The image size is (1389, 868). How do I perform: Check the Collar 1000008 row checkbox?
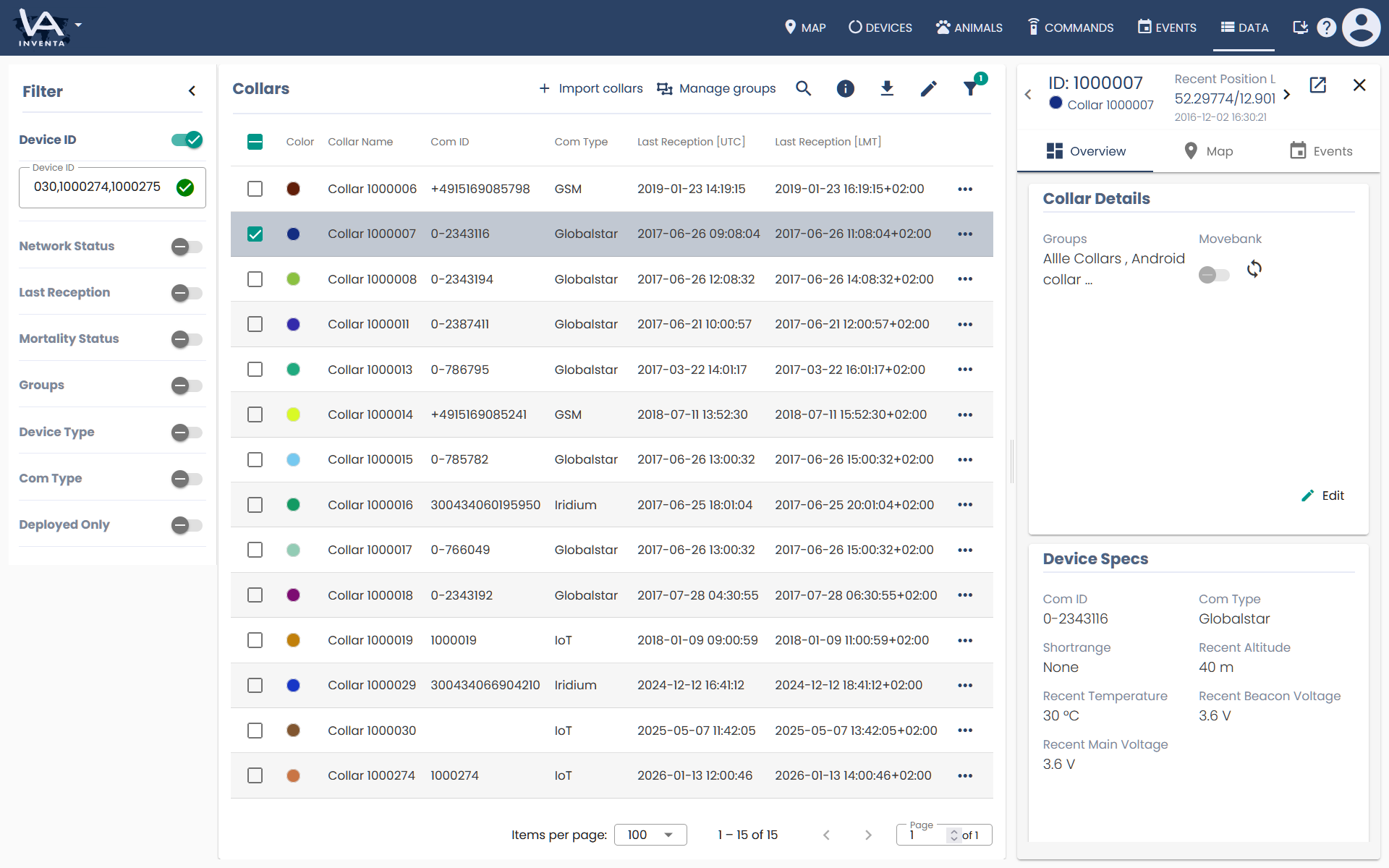point(255,279)
